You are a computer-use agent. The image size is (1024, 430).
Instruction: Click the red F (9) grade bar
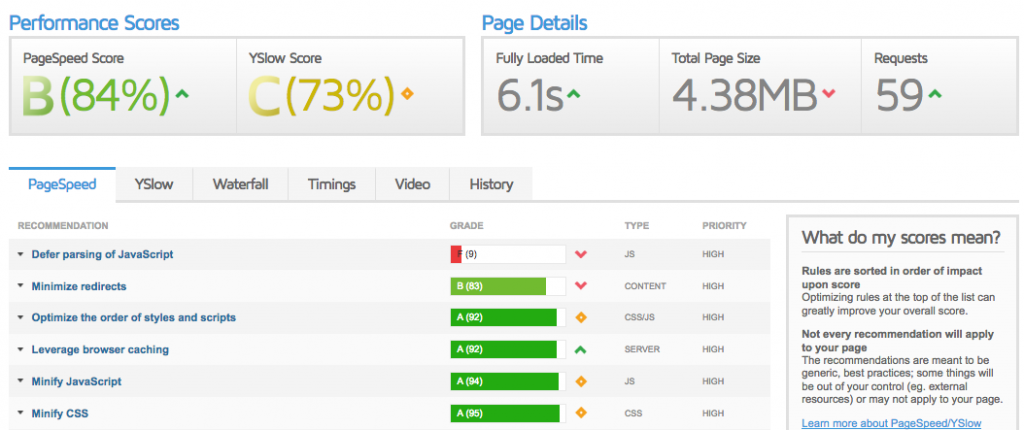507,255
